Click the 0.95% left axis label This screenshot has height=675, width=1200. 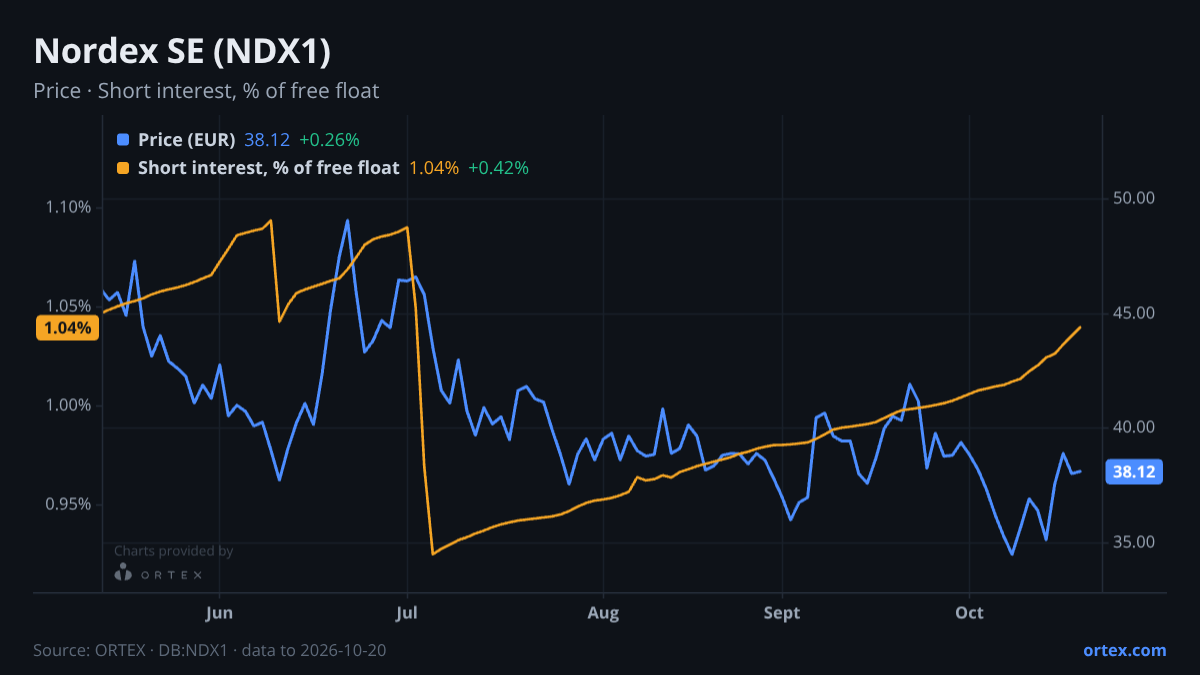point(68,504)
